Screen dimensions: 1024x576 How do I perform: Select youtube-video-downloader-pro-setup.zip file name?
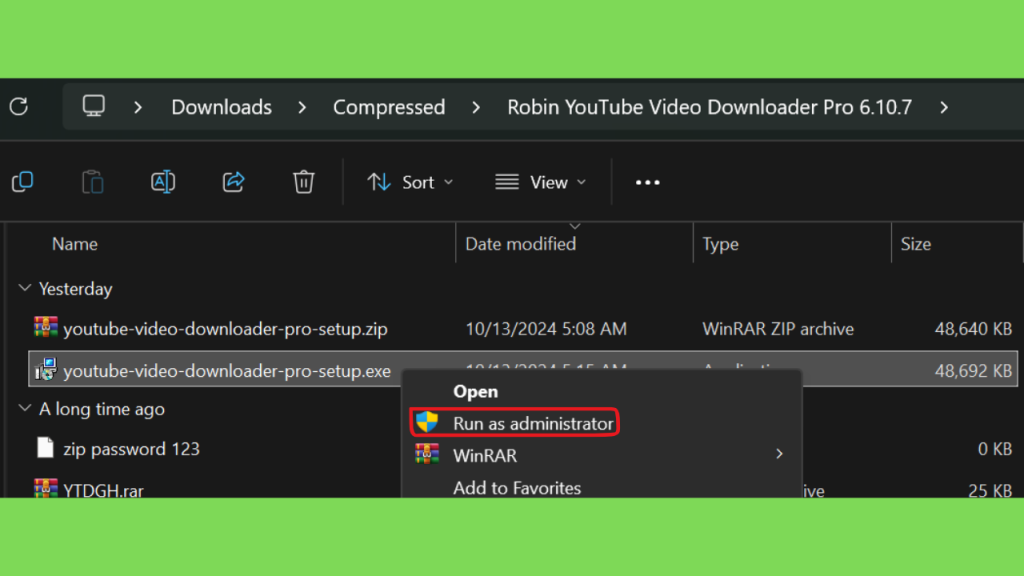tap(225, 328)
